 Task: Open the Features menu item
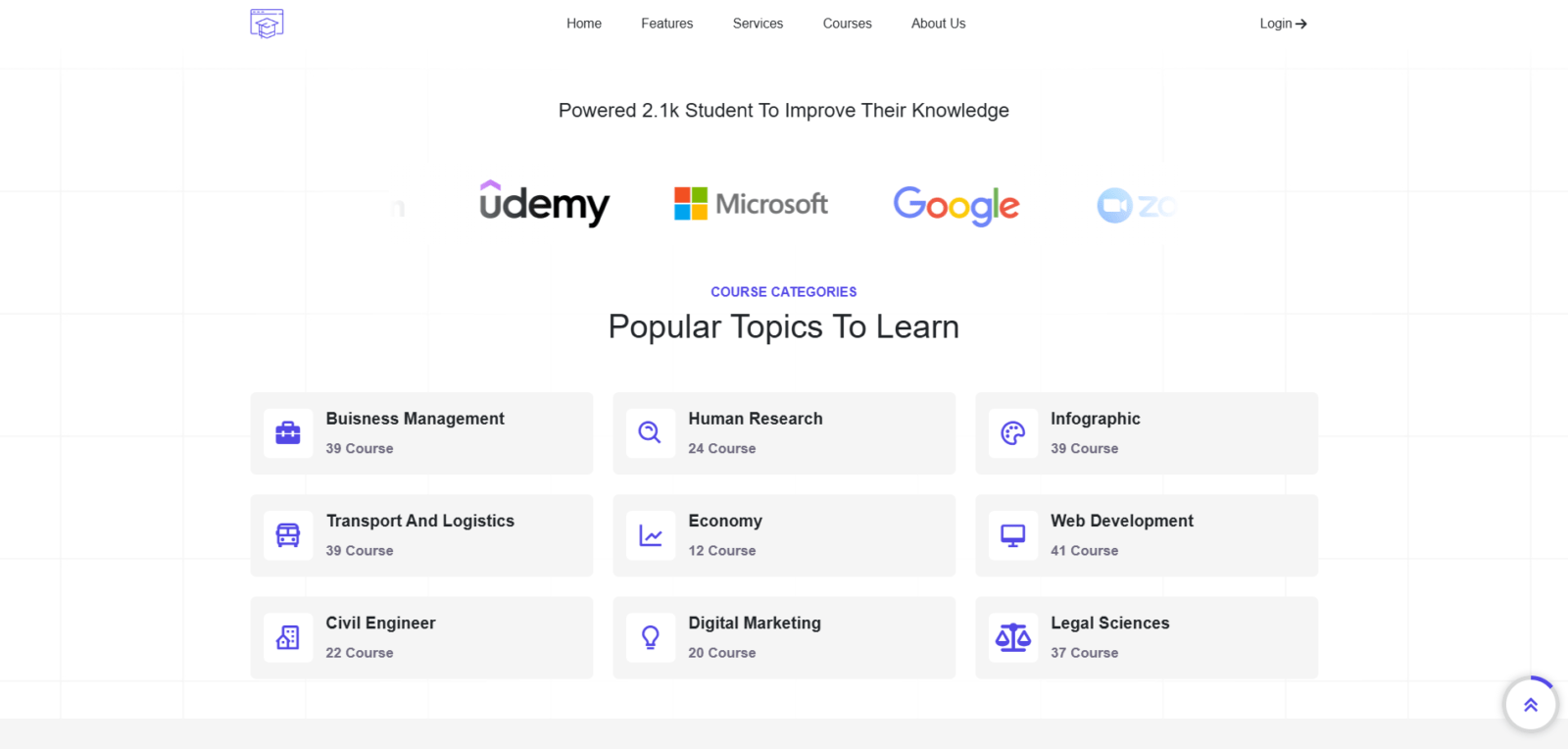(x=667, y=24)
